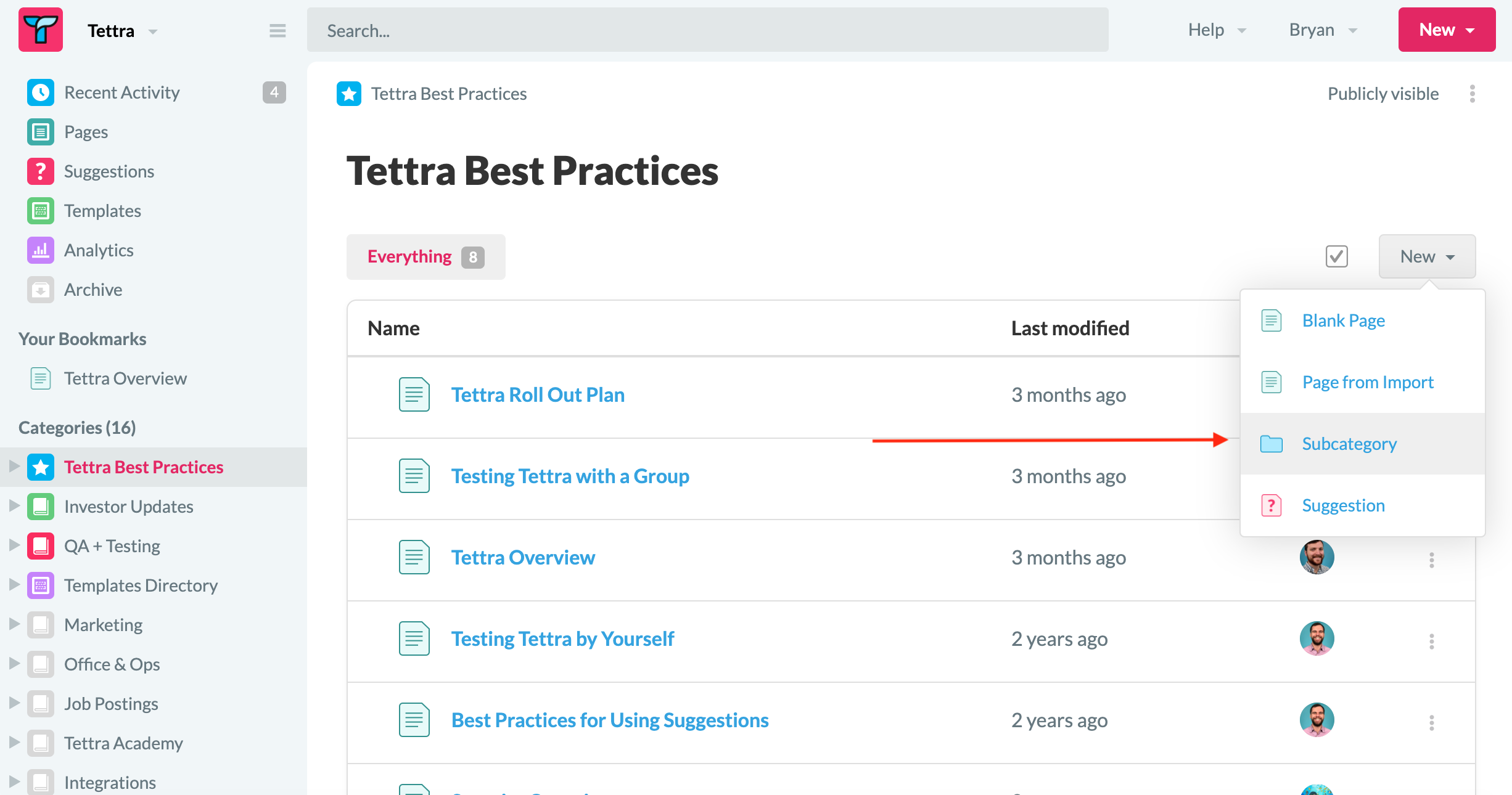Open row options for Tettra Overview page

(1432, 560)
